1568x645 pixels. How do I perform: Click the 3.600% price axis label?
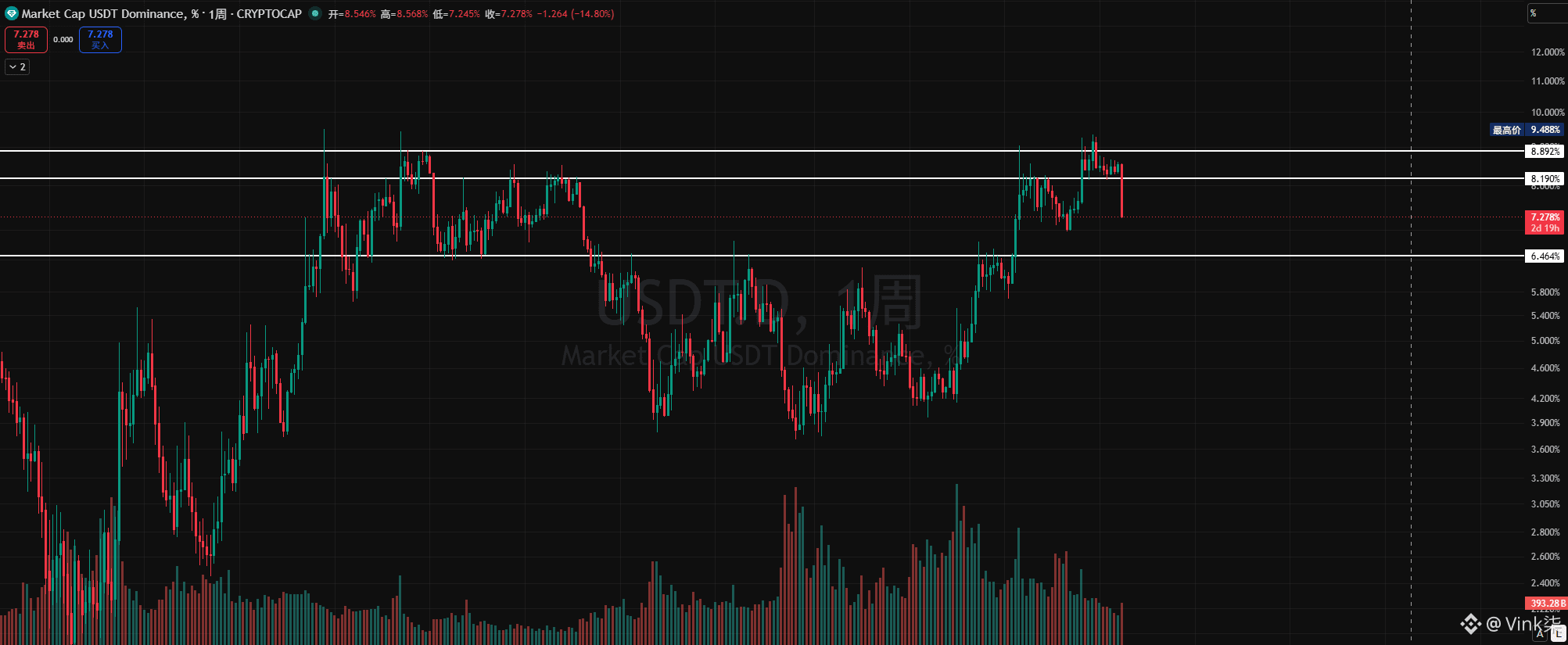(x=1545, y=450)
